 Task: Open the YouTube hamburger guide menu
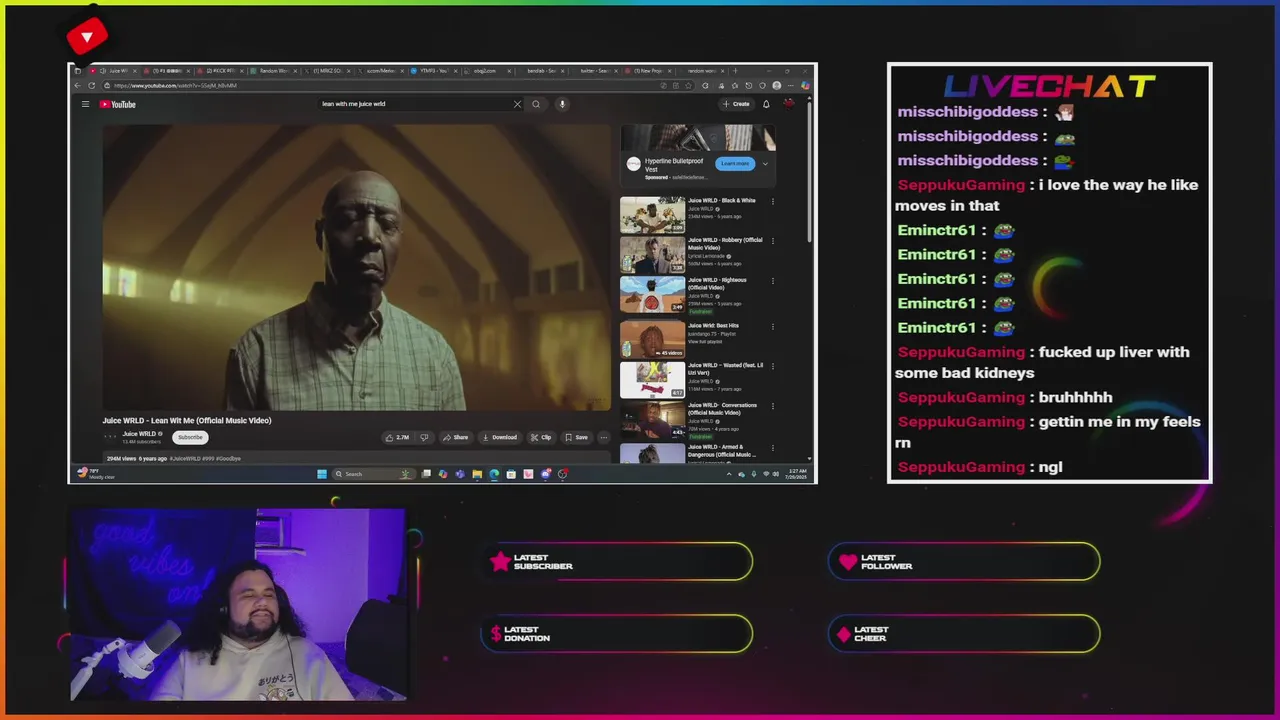click(85, 104)
